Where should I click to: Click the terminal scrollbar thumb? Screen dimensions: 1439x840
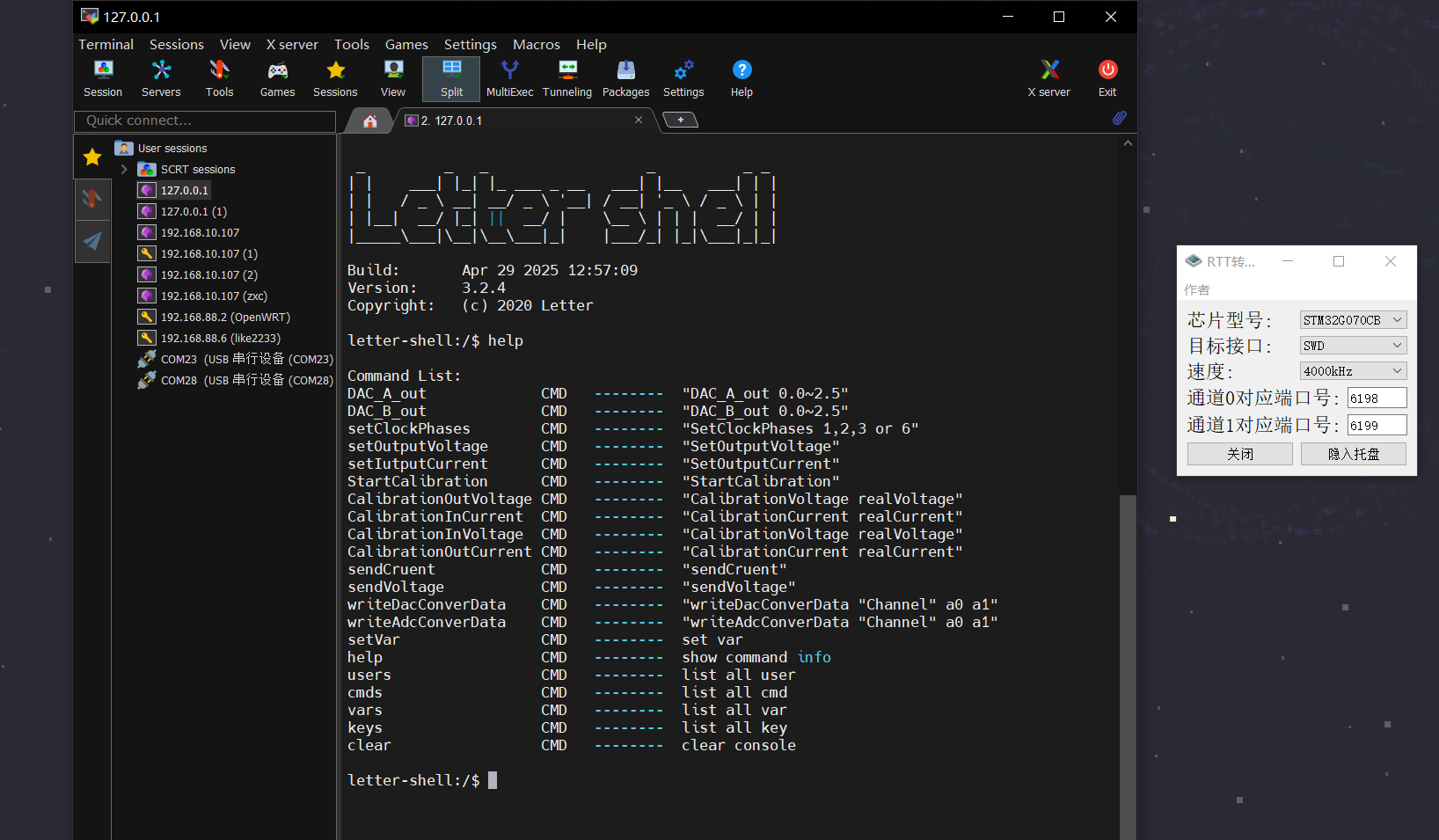pyautogui.click(x=1128, y=667)
